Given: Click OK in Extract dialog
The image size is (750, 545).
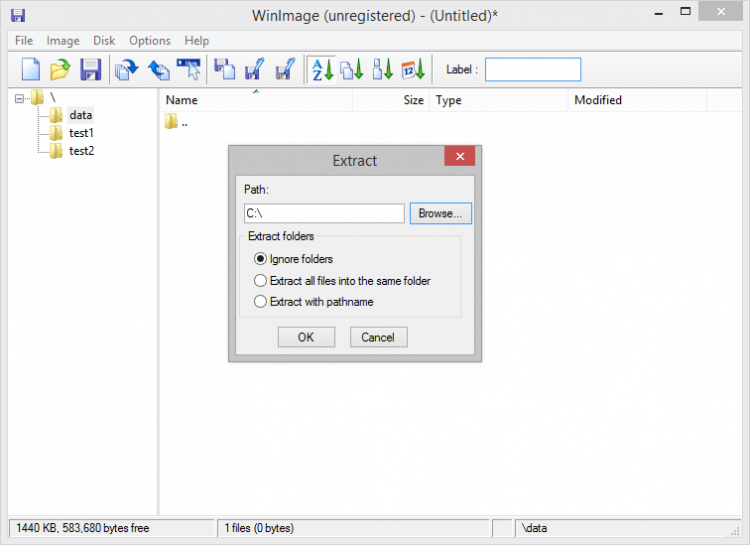Looking at the screenshot, I should coord(306,337).
